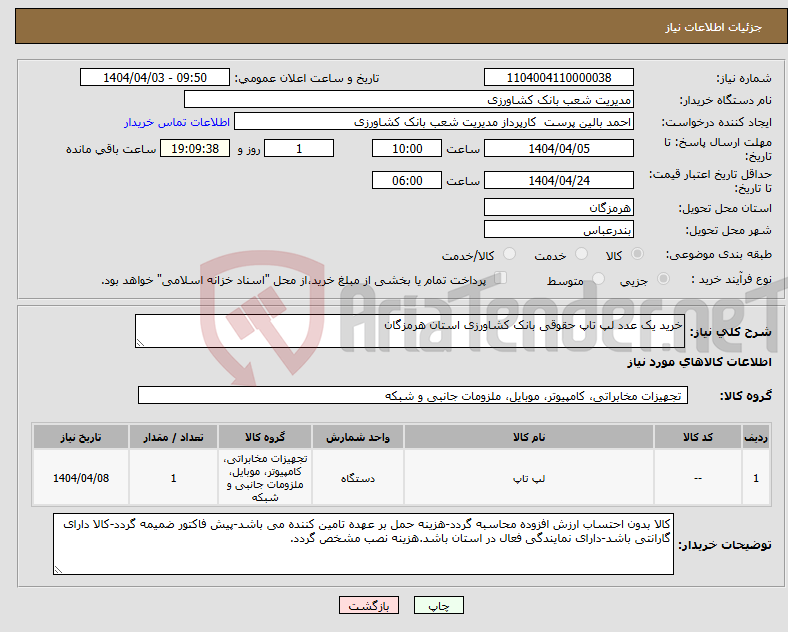The image size is (788, 632).
Task: Click the delivery city field بندرعباس
Action: tap(558, 230)
